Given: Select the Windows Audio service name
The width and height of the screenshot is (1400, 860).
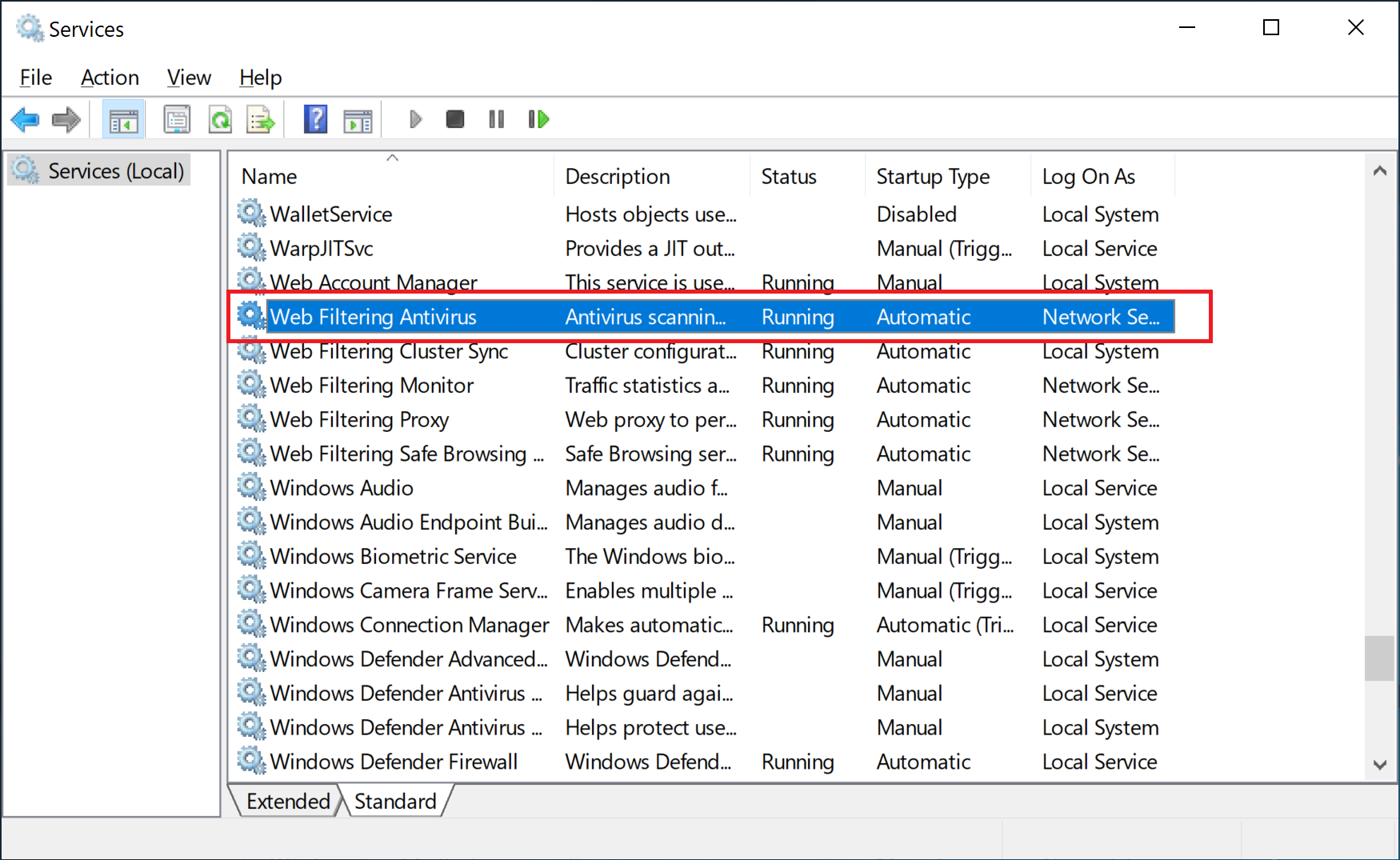Looking at the screenshot, I should (x=342, y=488).
